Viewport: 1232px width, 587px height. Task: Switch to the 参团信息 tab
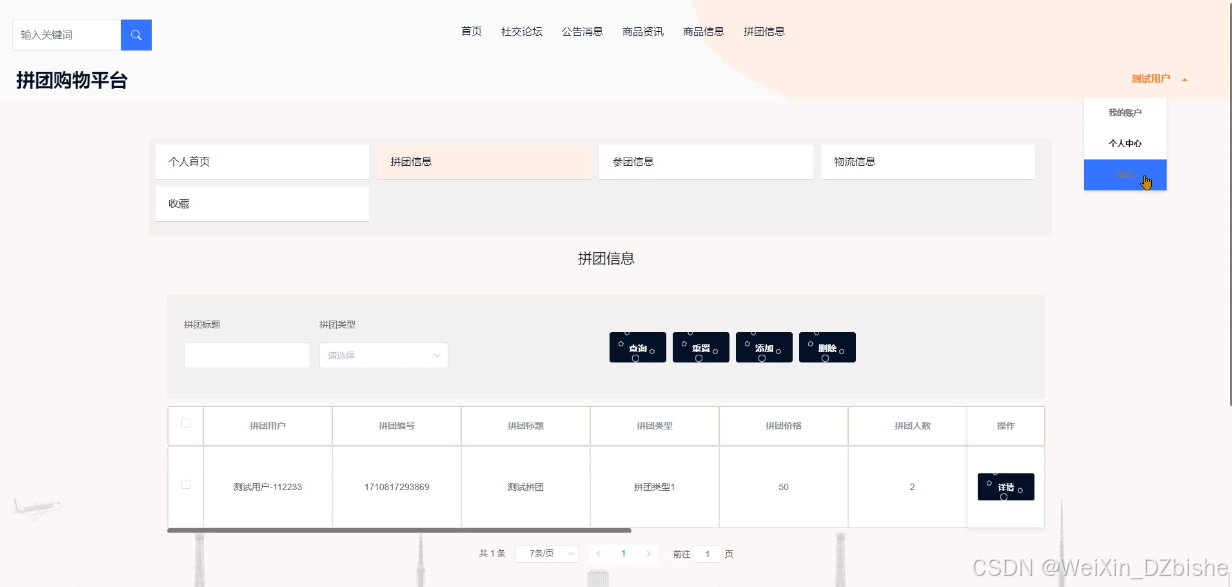point(706,162)
